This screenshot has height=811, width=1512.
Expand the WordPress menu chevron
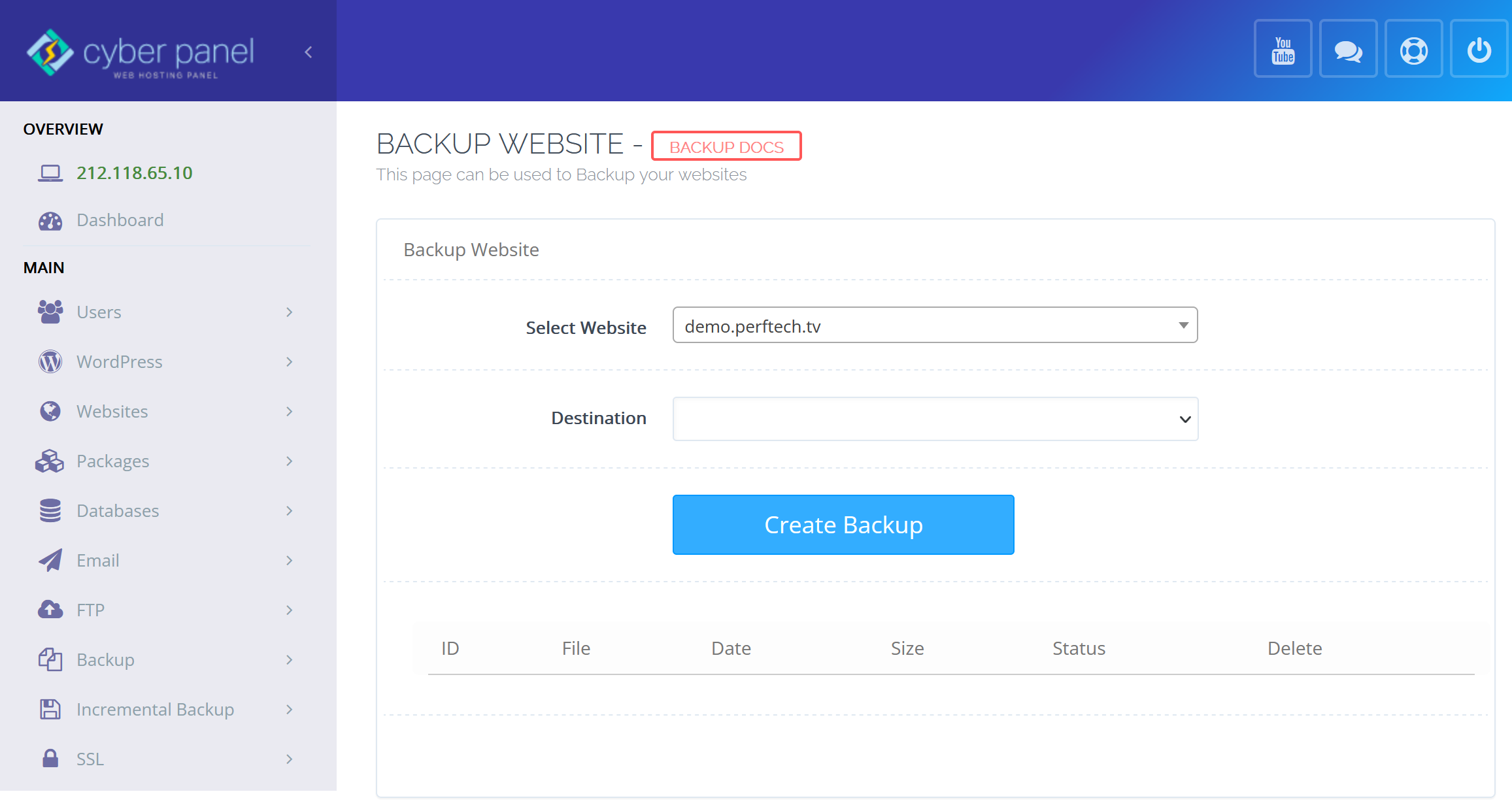pyautogui.click(x=290, y=362)
